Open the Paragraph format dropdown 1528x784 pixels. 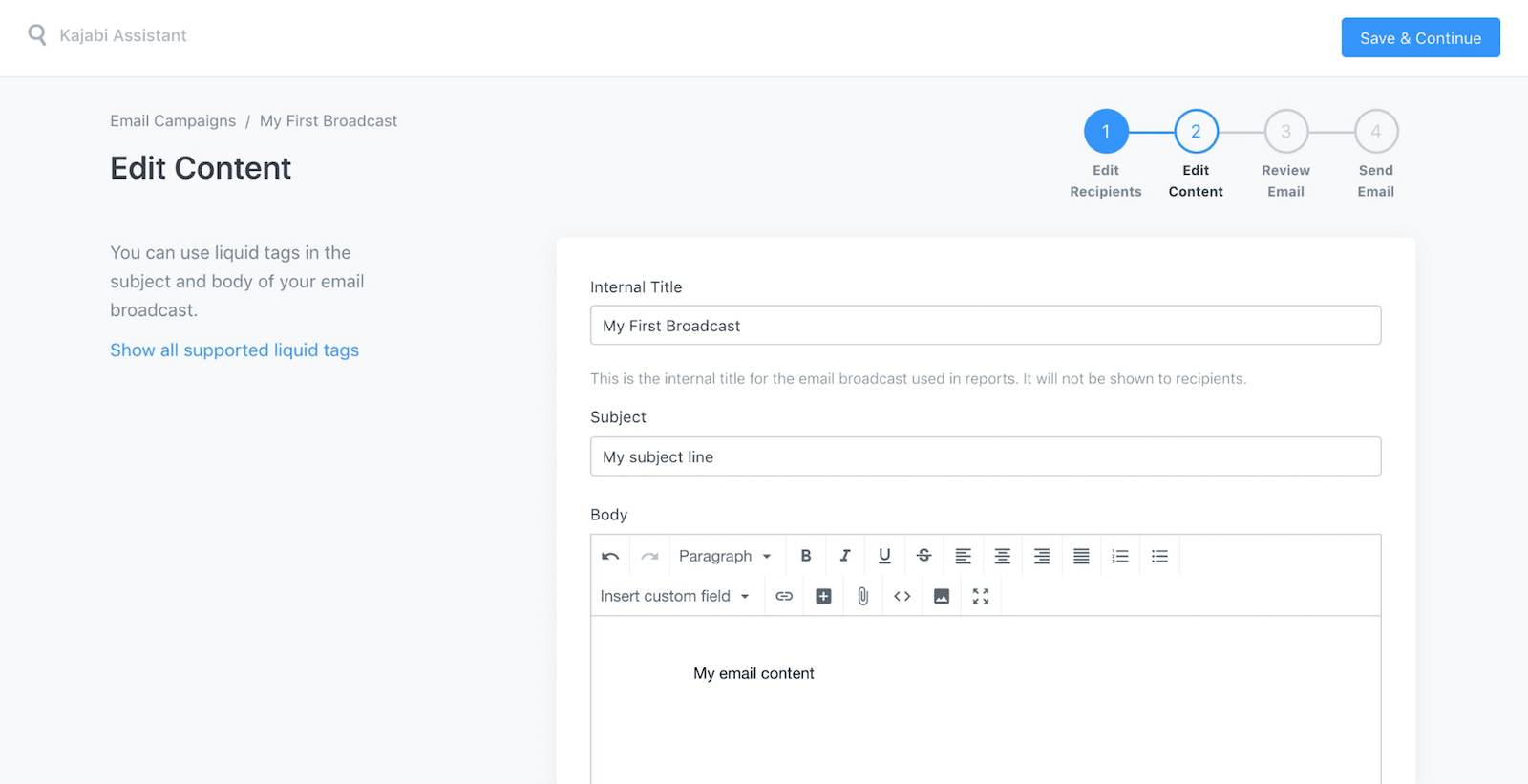(725, 556)
